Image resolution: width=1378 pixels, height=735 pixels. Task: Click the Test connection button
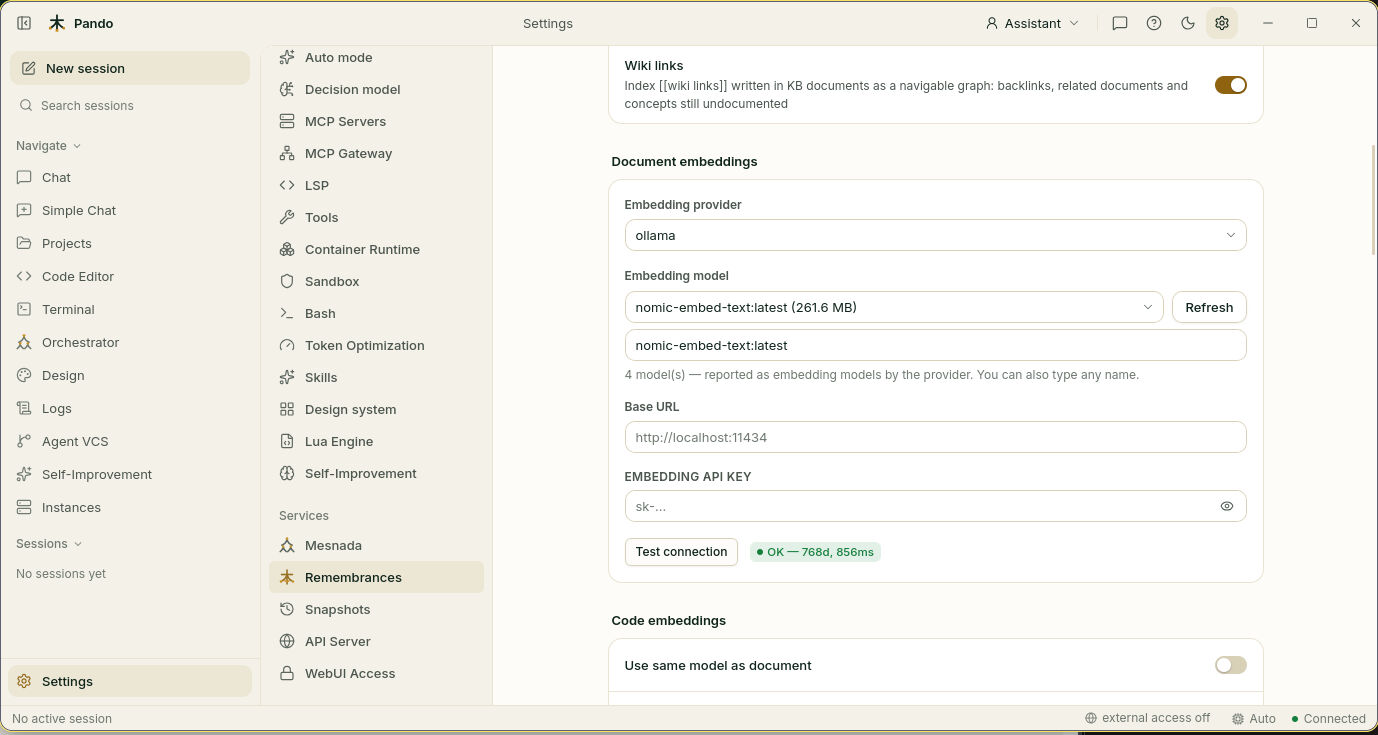click(x=681, y=551)
